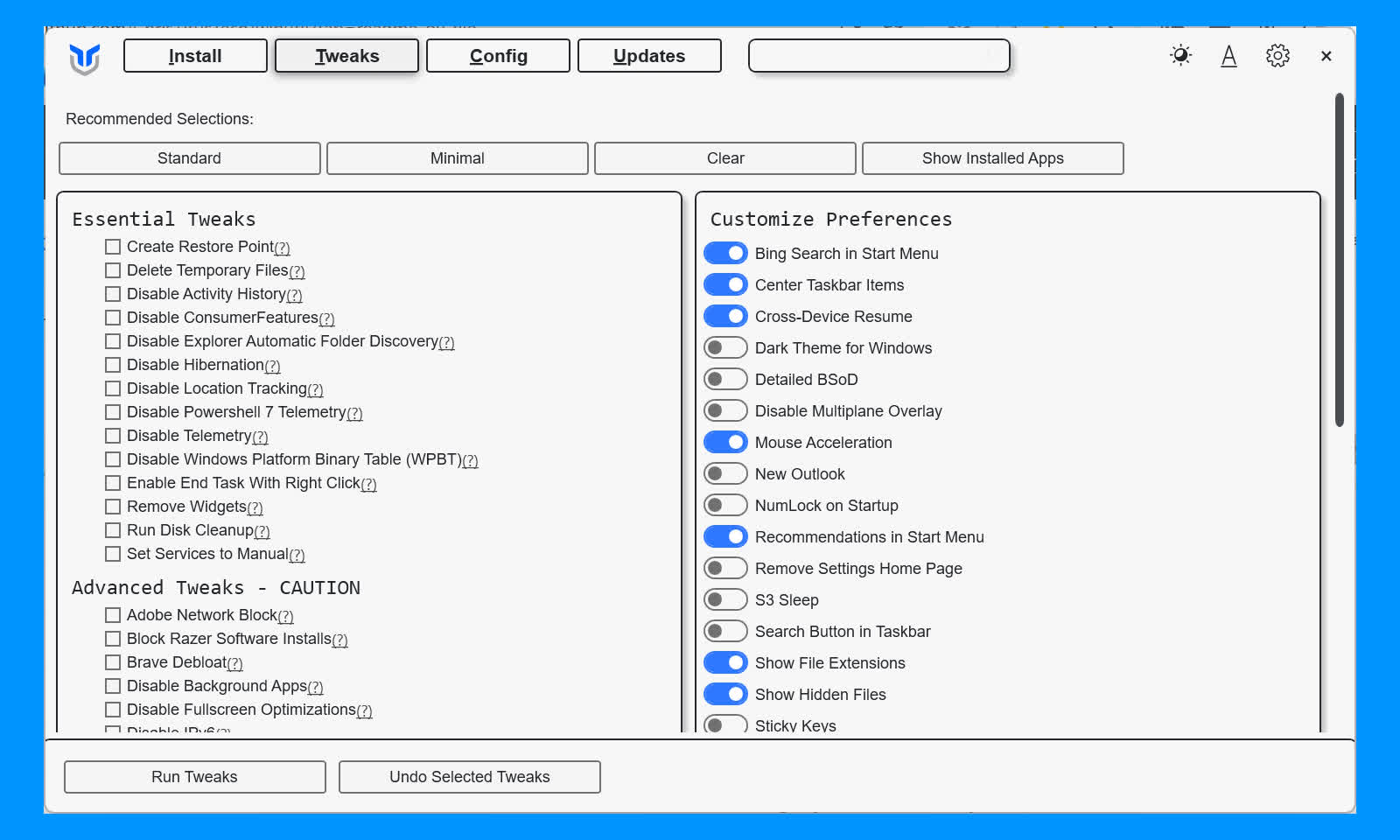Close the utility with the X icon
Viewport: 1400px width, 840px height.
pos(1326,56)
